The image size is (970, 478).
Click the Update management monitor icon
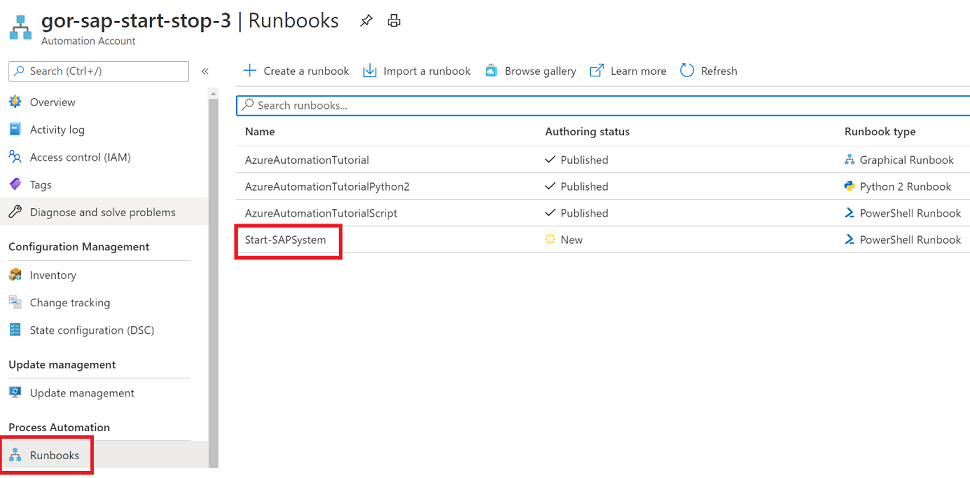(15, 393)
